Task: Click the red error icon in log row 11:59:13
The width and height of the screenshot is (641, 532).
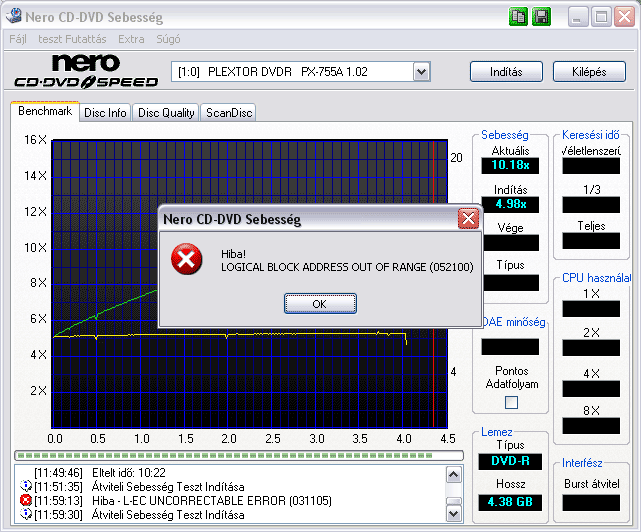Action: tap(25, 500)
